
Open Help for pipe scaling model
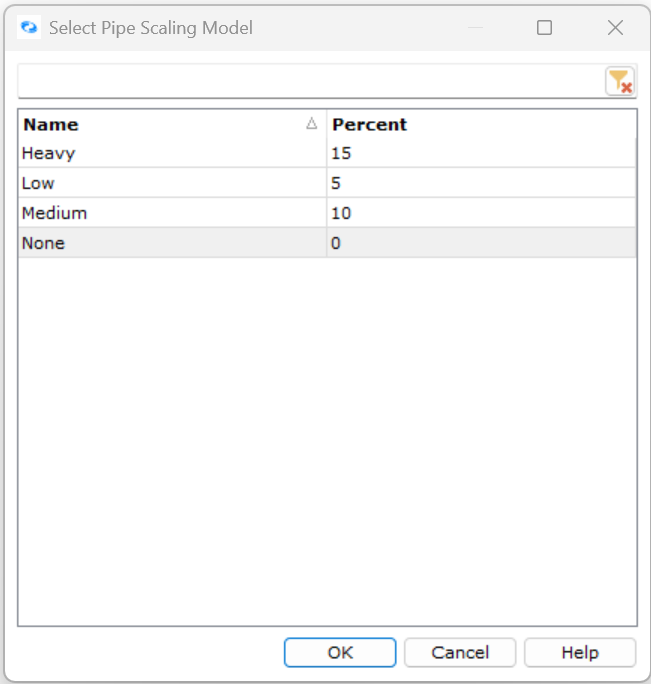pyautogui.click(x=580, y=653)
